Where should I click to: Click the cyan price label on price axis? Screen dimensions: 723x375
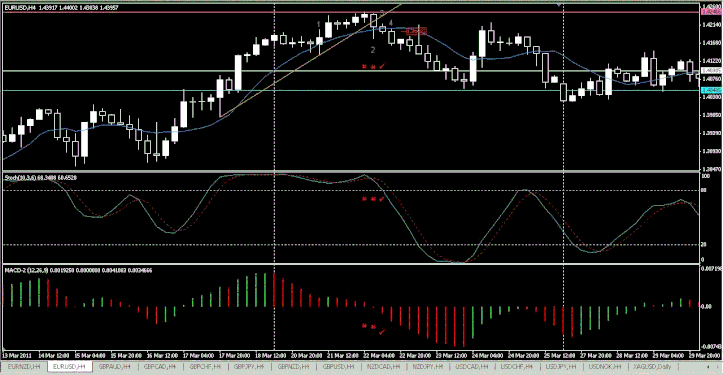711,90
